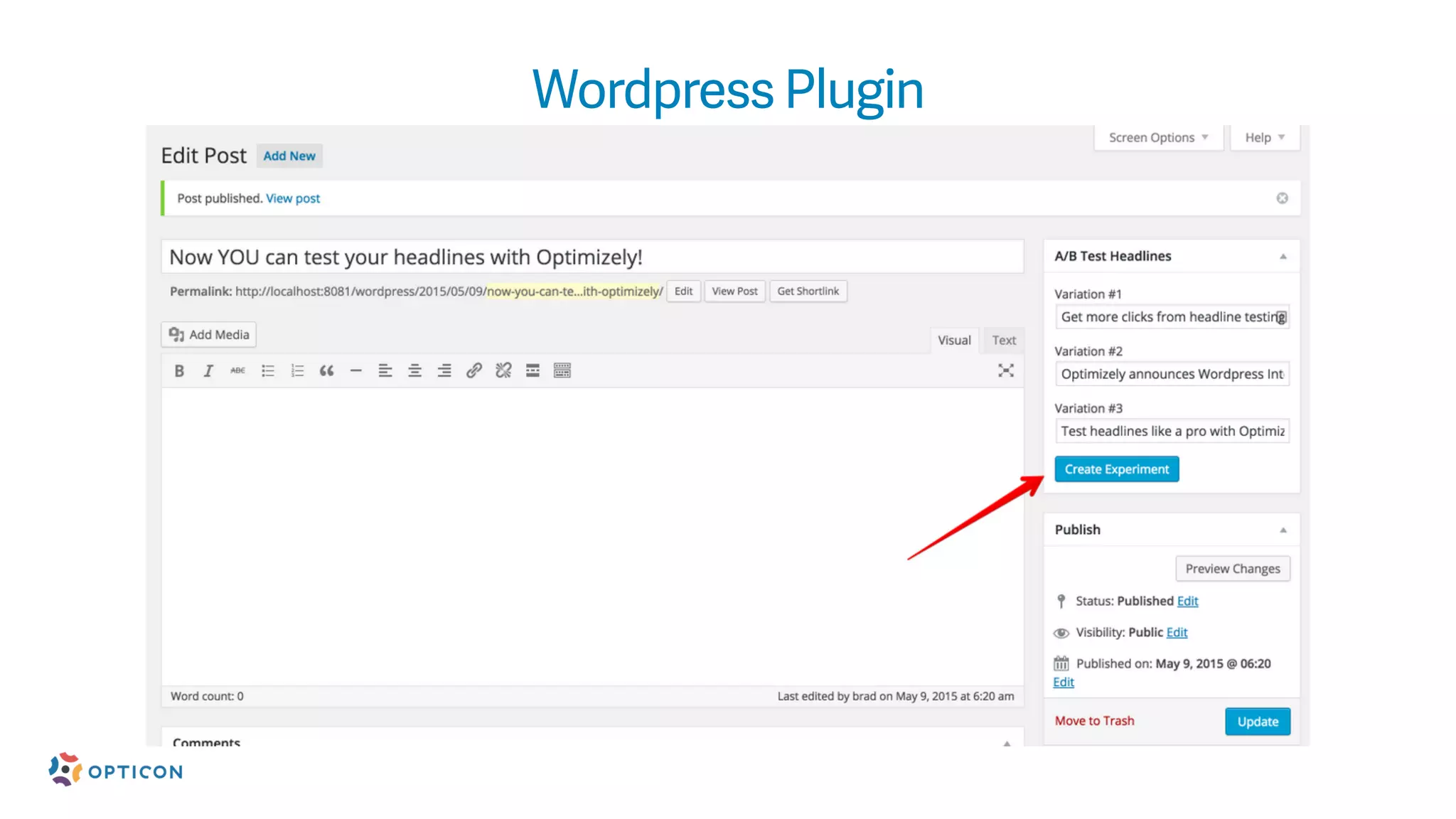Click the highlighted permalink slug

574,291
